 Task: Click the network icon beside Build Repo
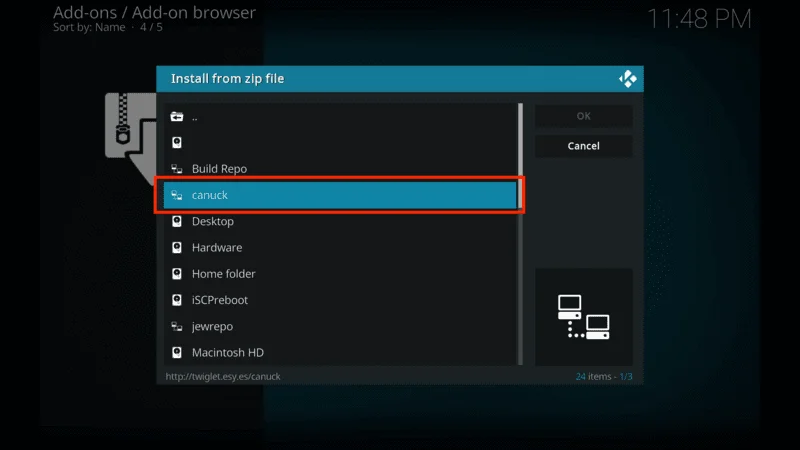tap(177, 169)
